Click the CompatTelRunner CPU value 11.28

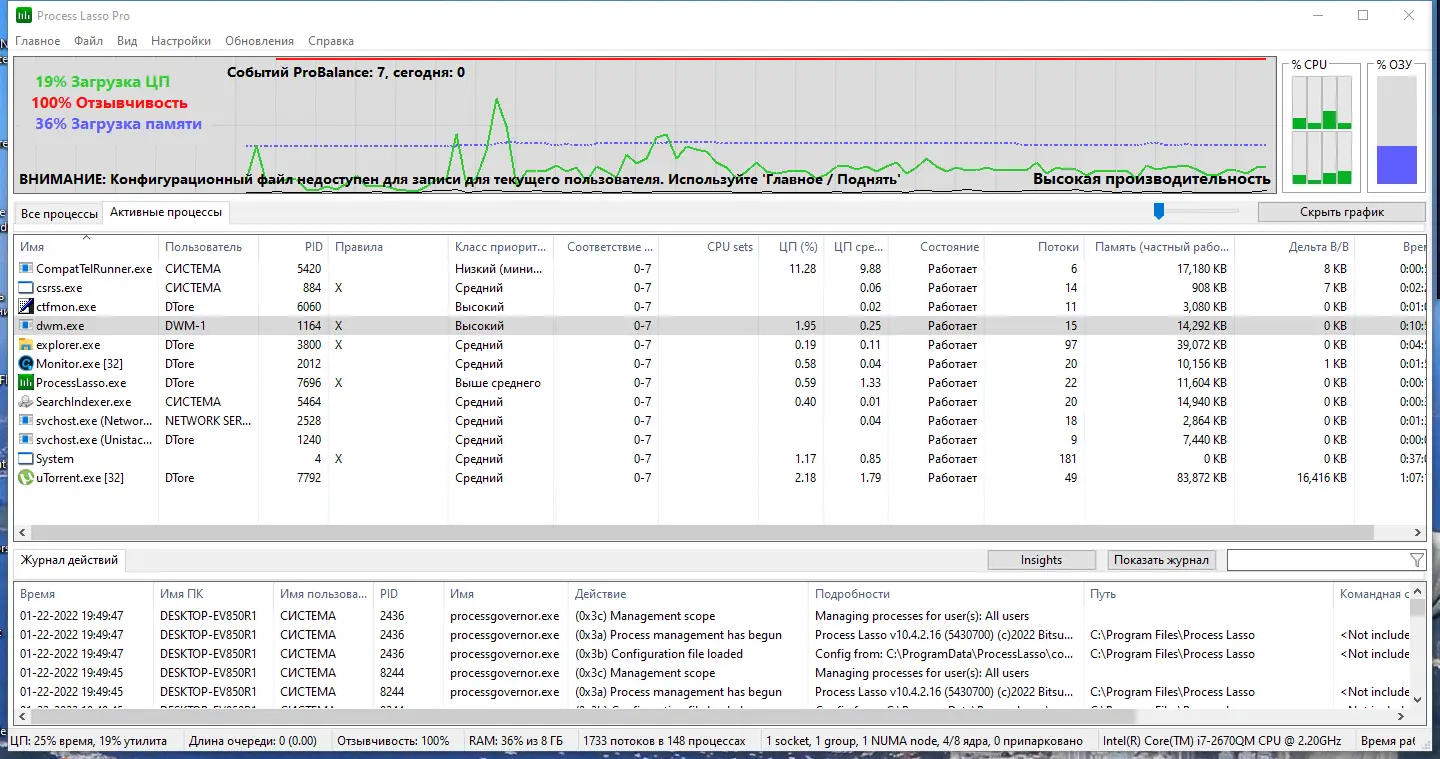[x=802, y=269]
